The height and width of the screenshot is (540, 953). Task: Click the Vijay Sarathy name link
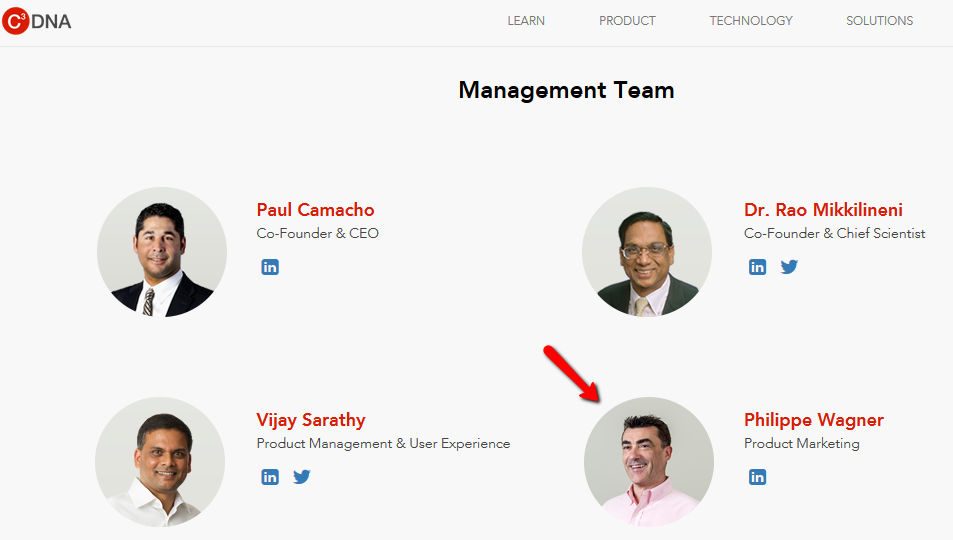point(311,420)
